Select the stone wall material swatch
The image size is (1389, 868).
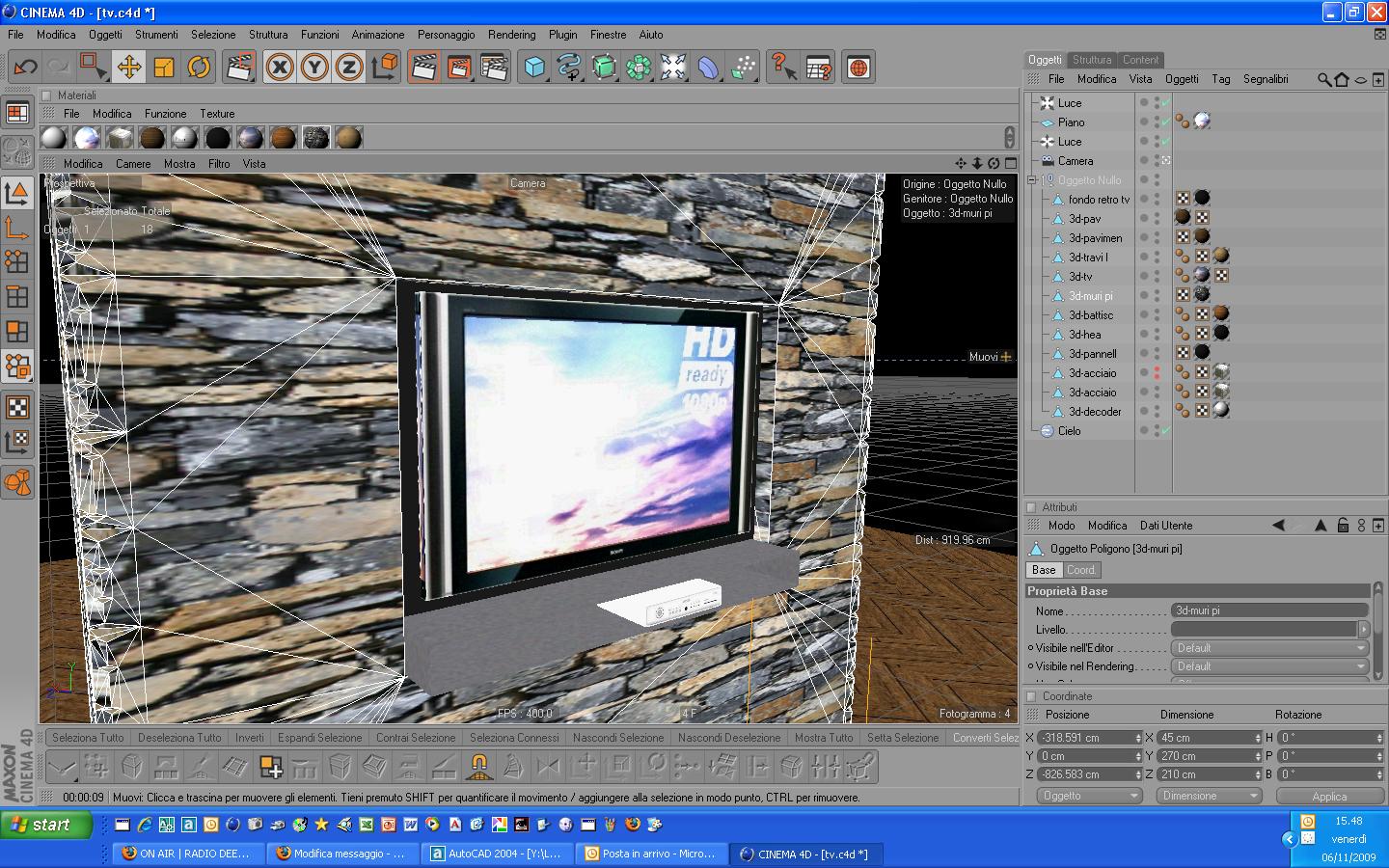[316, 138]
